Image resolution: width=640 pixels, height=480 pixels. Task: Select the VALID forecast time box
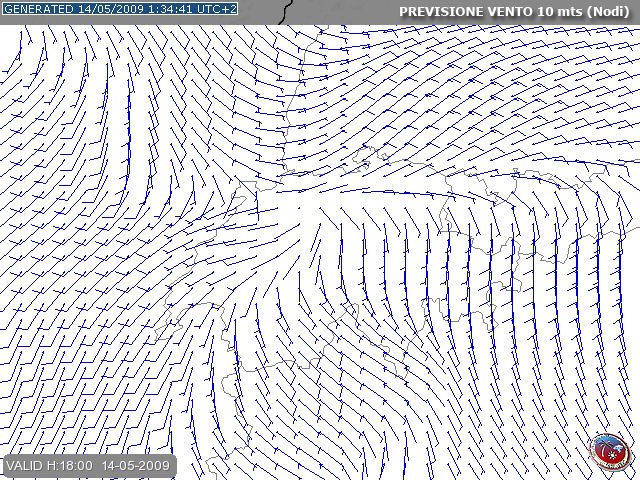point(90,466)
